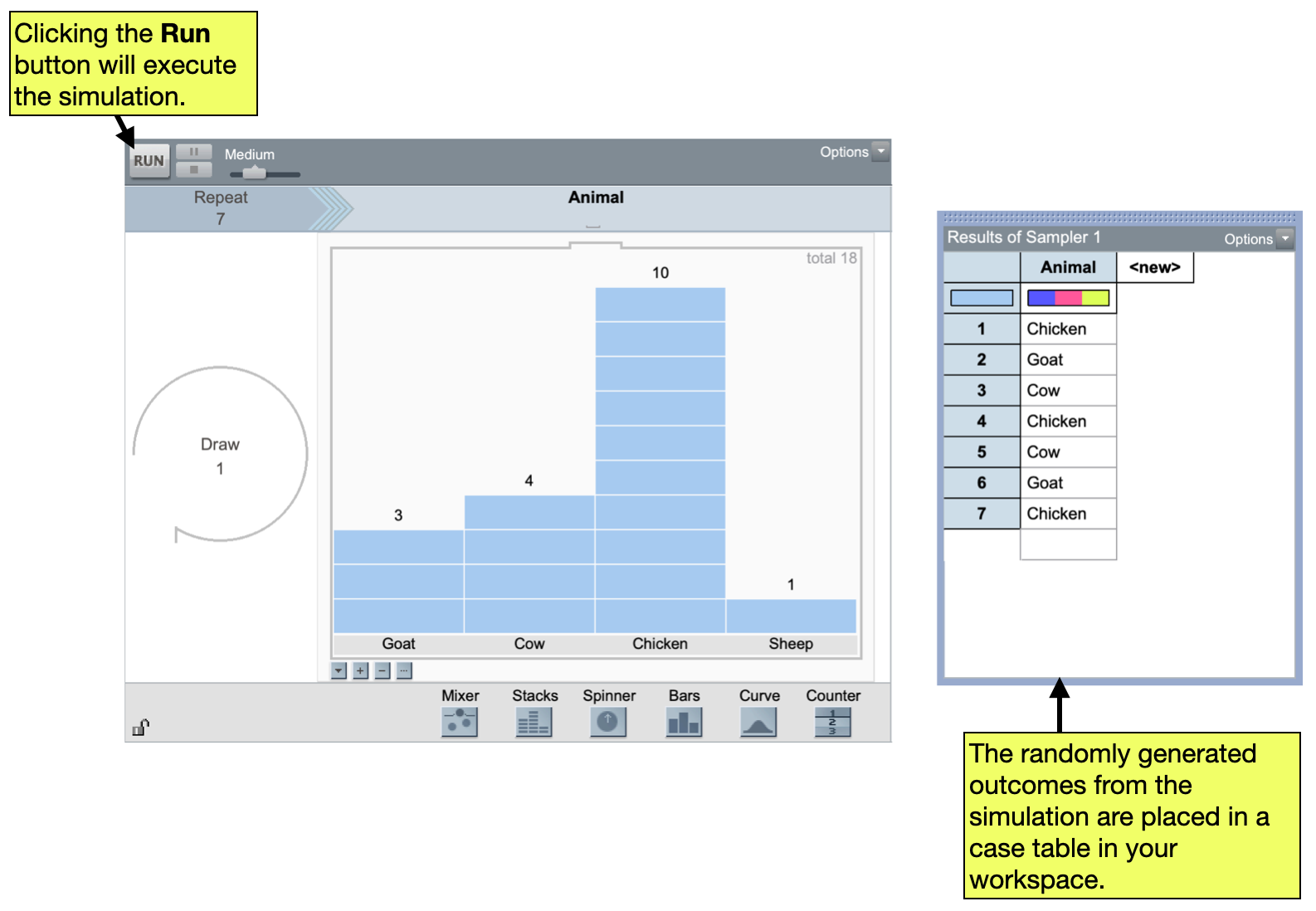Select the Stacks device icon
Image resolution: width=1316 pixels, height=911 pixels.
(x=534, y=722)
